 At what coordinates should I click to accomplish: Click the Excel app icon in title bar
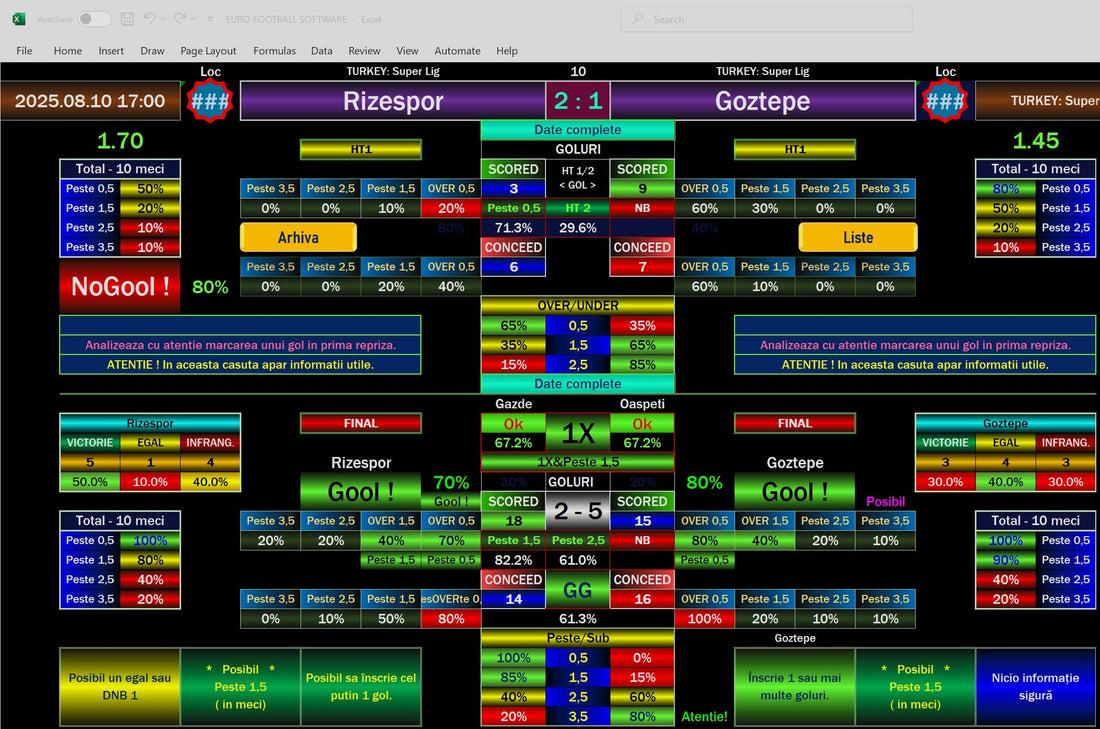coord(18,19)
